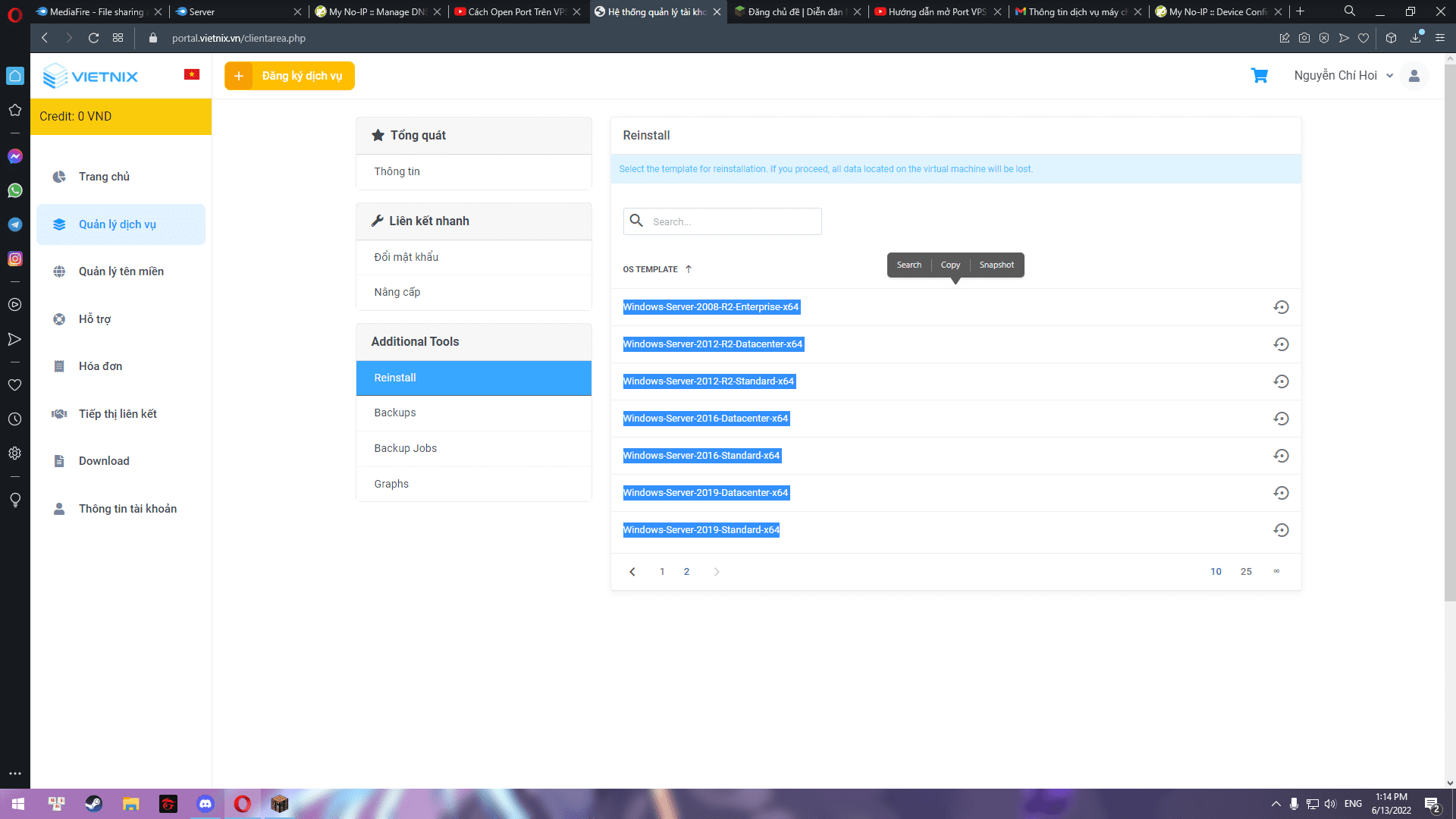1456x819 pixels.
Task: Open WhatsApp in Opera sidebar
Action: tap(15, 190)
